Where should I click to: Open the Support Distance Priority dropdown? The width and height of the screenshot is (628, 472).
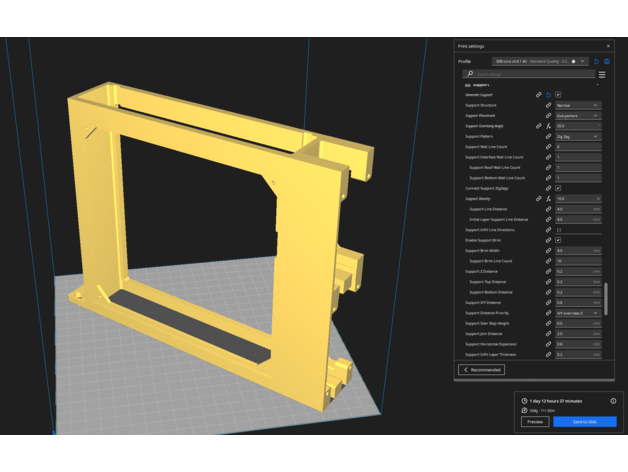(578, 312)
